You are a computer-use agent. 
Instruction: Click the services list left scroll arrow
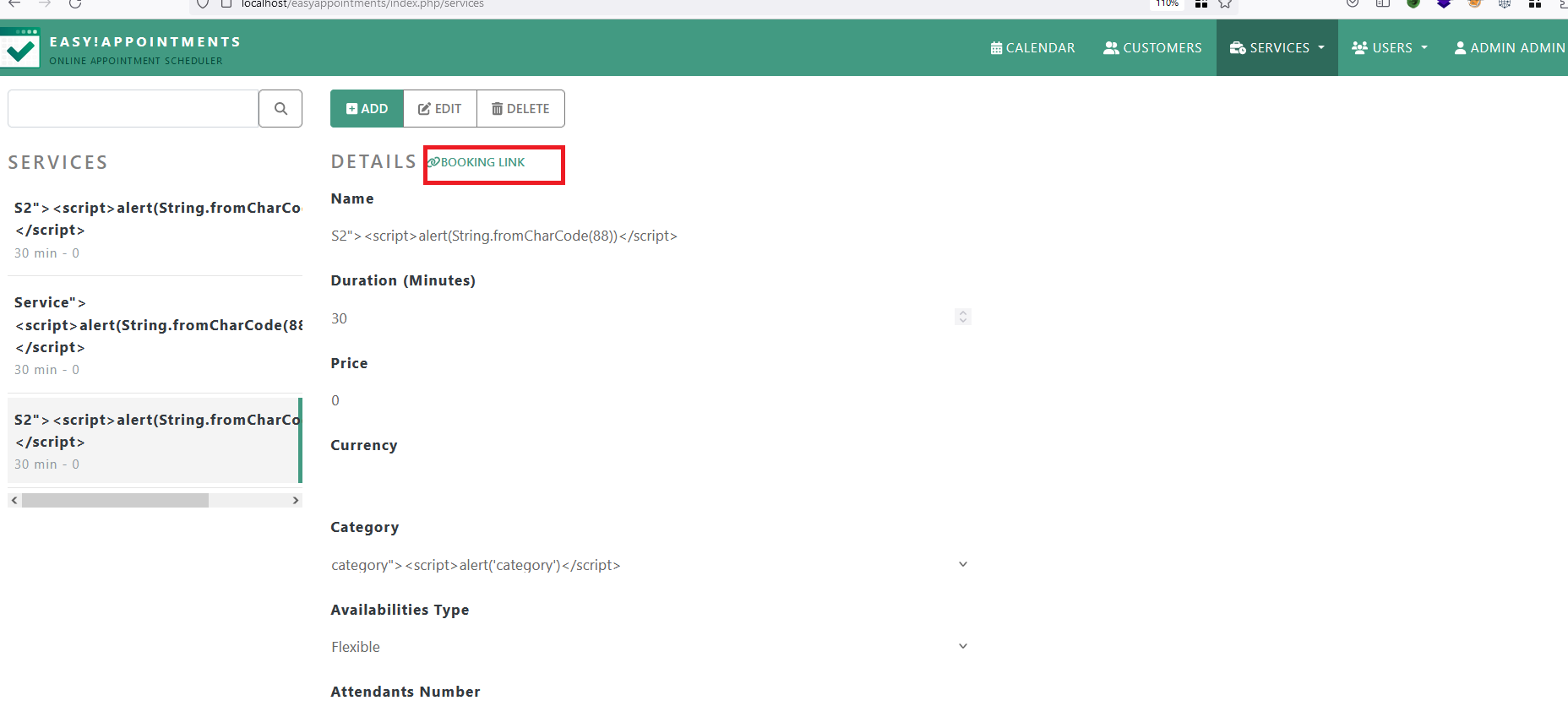14,501
